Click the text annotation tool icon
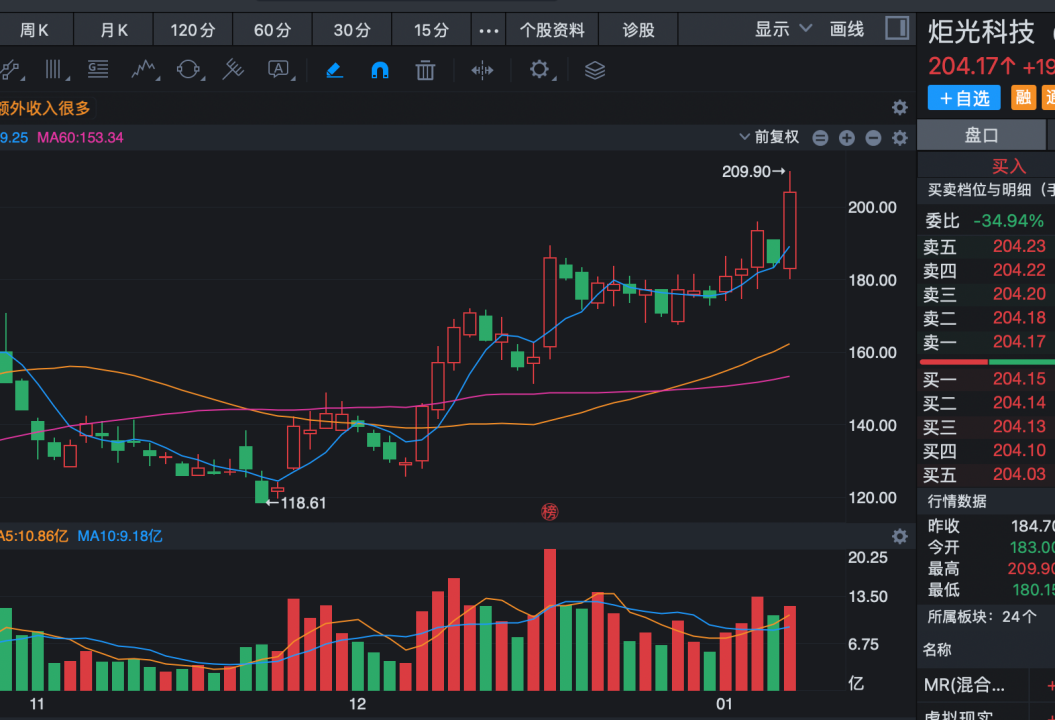This screenshot has height=720, width=1055. (x=278, y=70)
